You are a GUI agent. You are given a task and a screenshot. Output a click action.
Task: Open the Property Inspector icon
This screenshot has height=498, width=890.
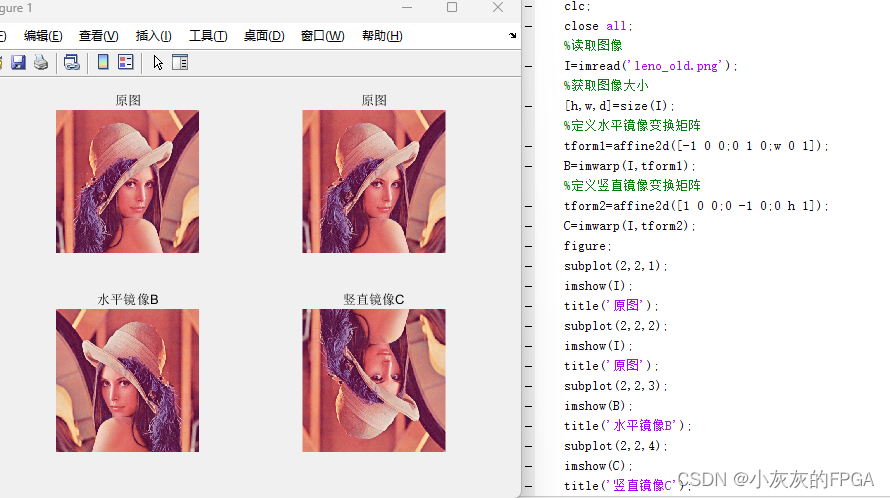click(180, 62)
